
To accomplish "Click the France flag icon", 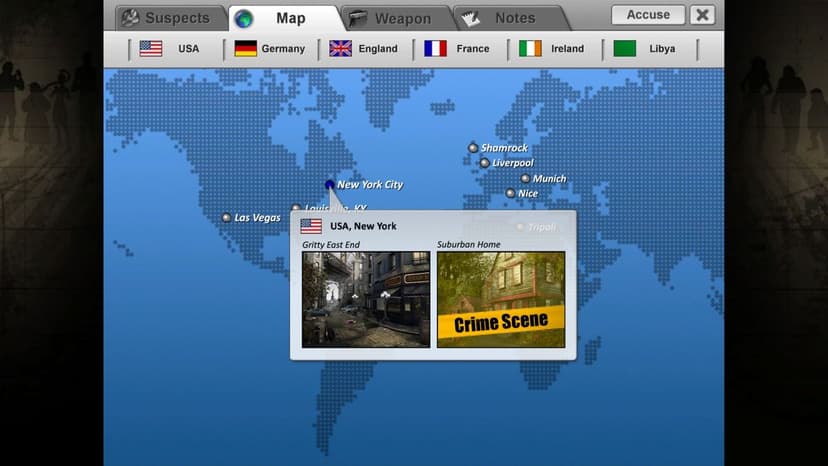I will pos(436,49).
